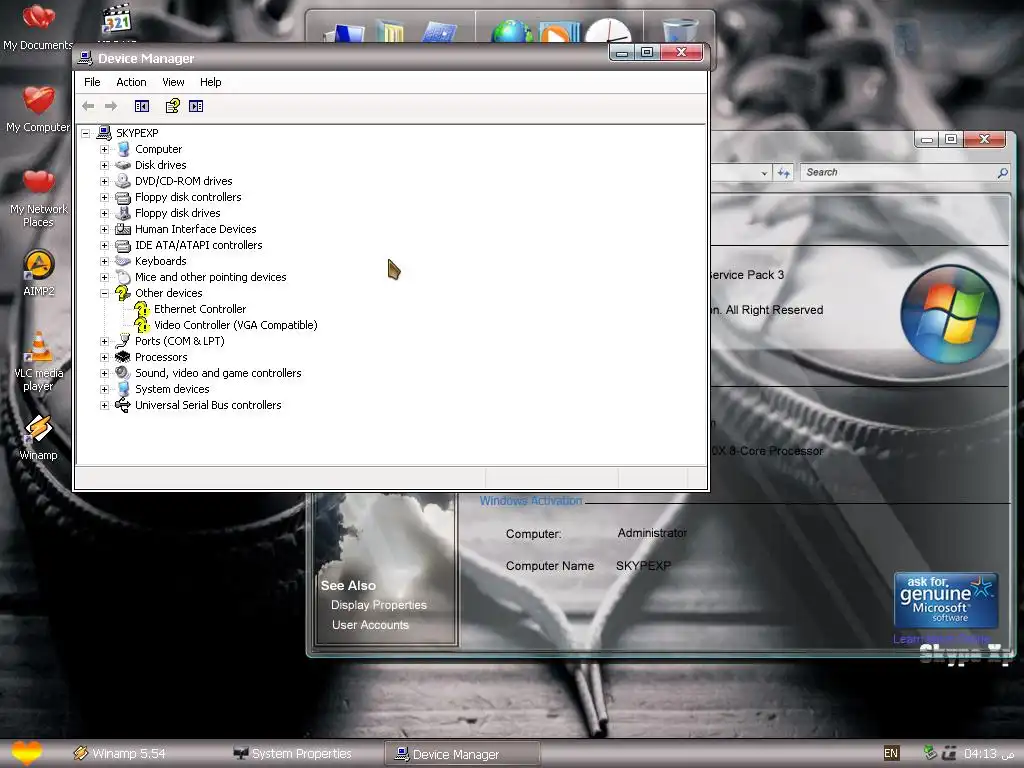Collapse the SKYPEXP root node
Screen dimensions: 1024x768
86,133
